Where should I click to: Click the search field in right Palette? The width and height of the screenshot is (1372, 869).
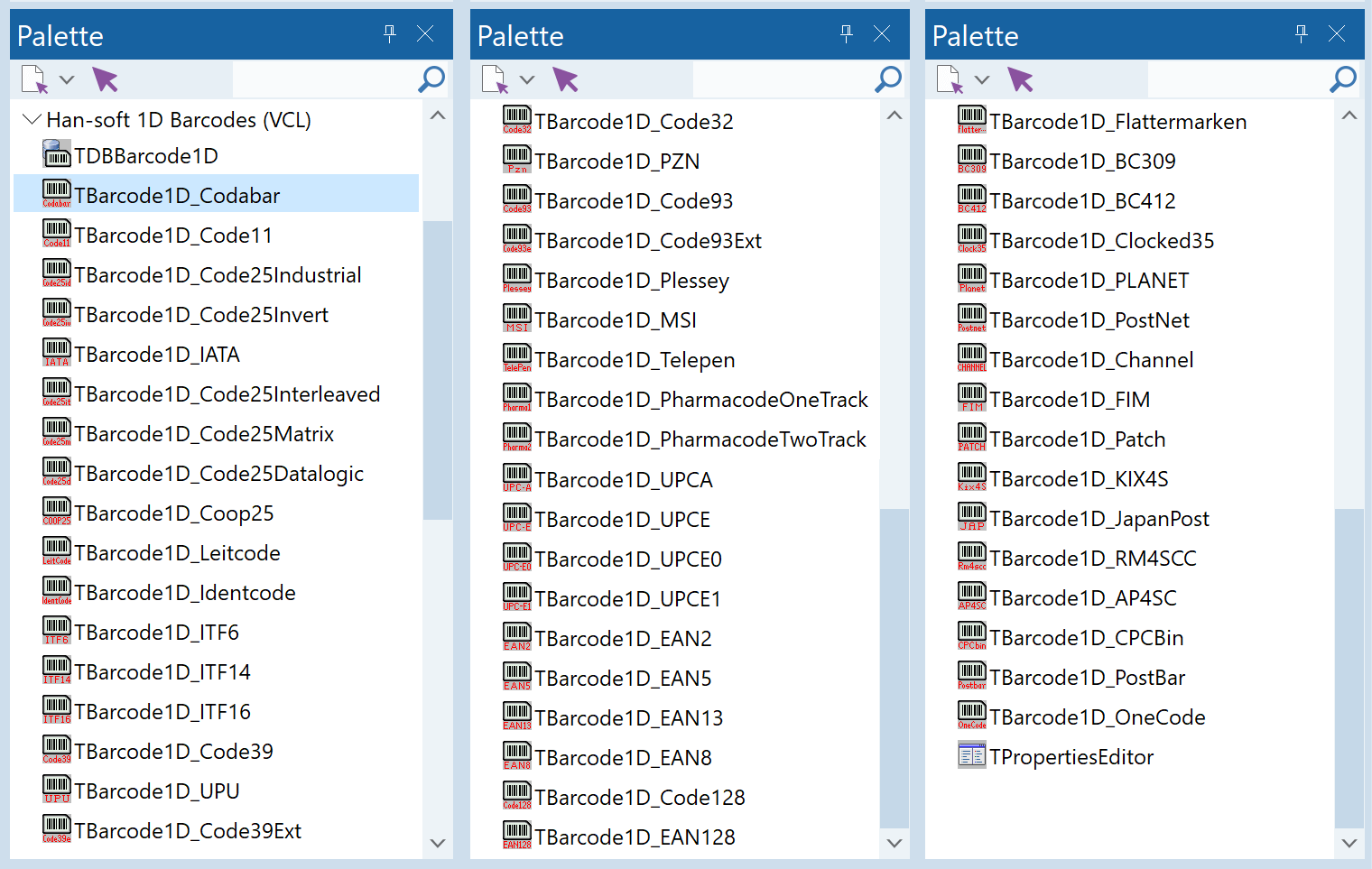click(x=1238, y=79)
